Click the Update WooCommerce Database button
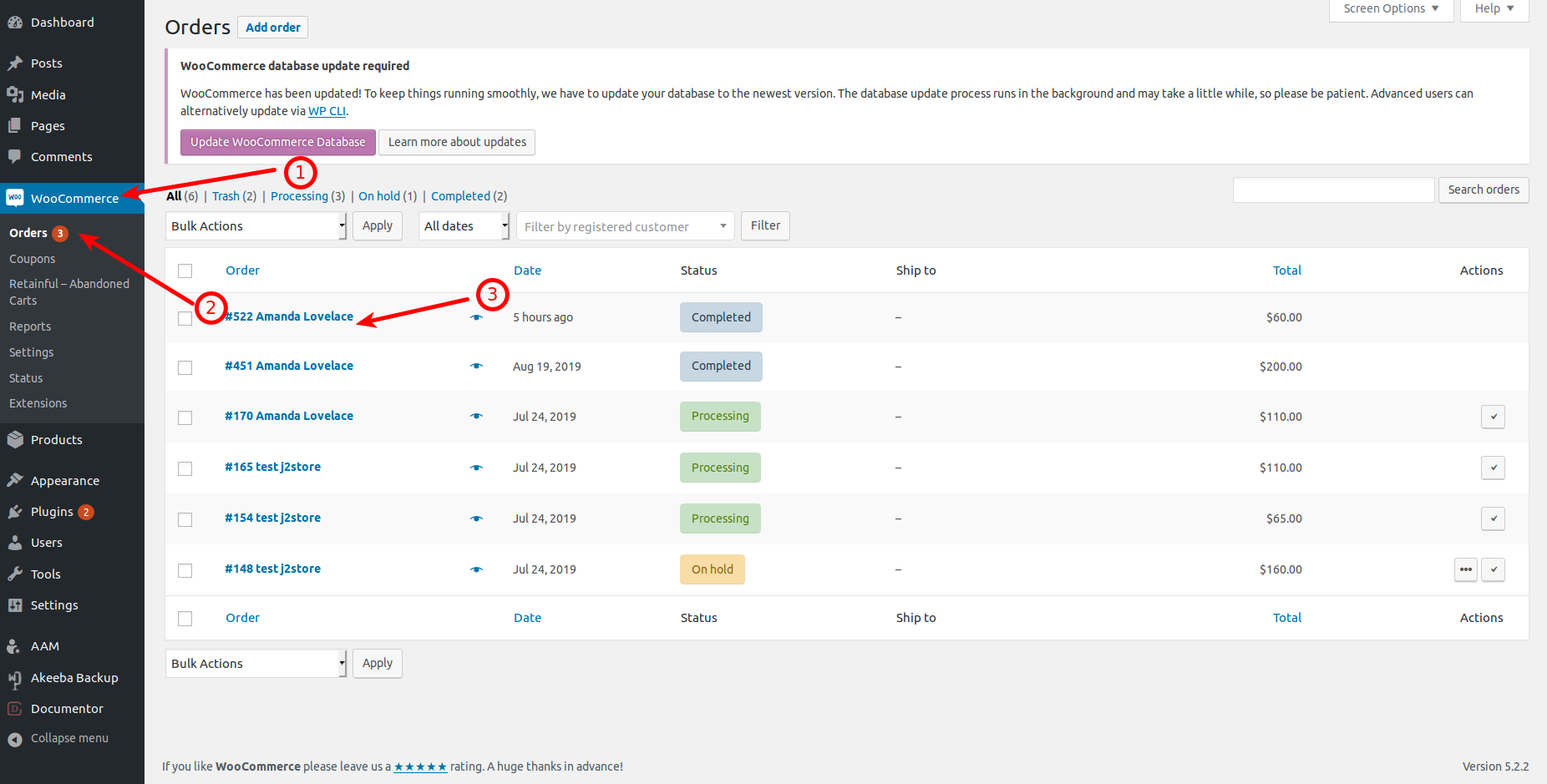Viewport: 1547px width, 784px height. [x=278, y=142]
